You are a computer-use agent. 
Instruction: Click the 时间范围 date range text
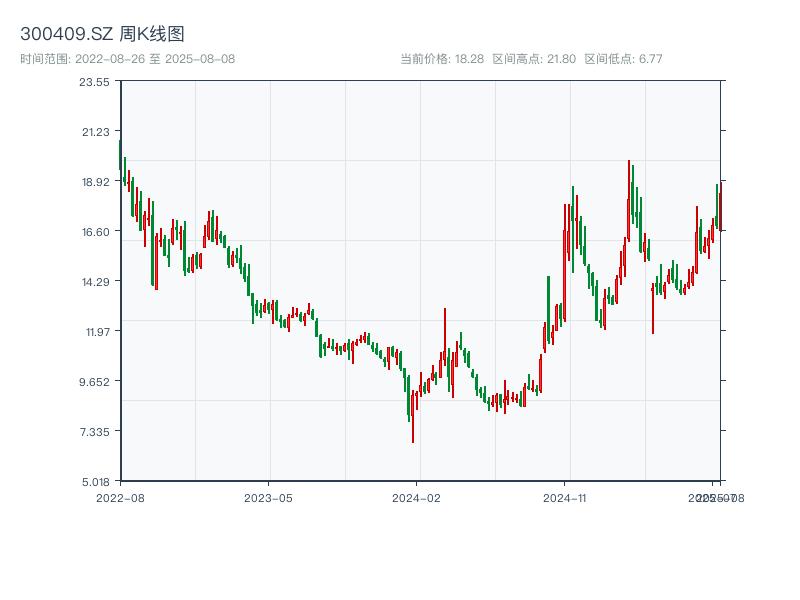click(x=127, y=59)
